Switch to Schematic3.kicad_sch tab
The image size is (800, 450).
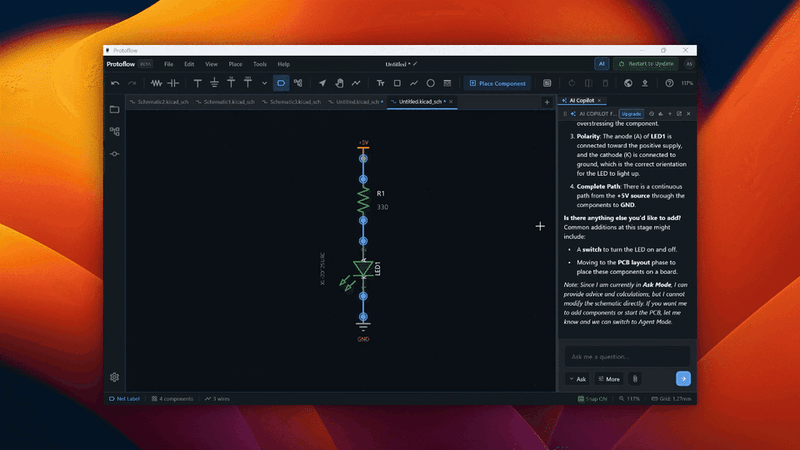click(x=292, y=102)
